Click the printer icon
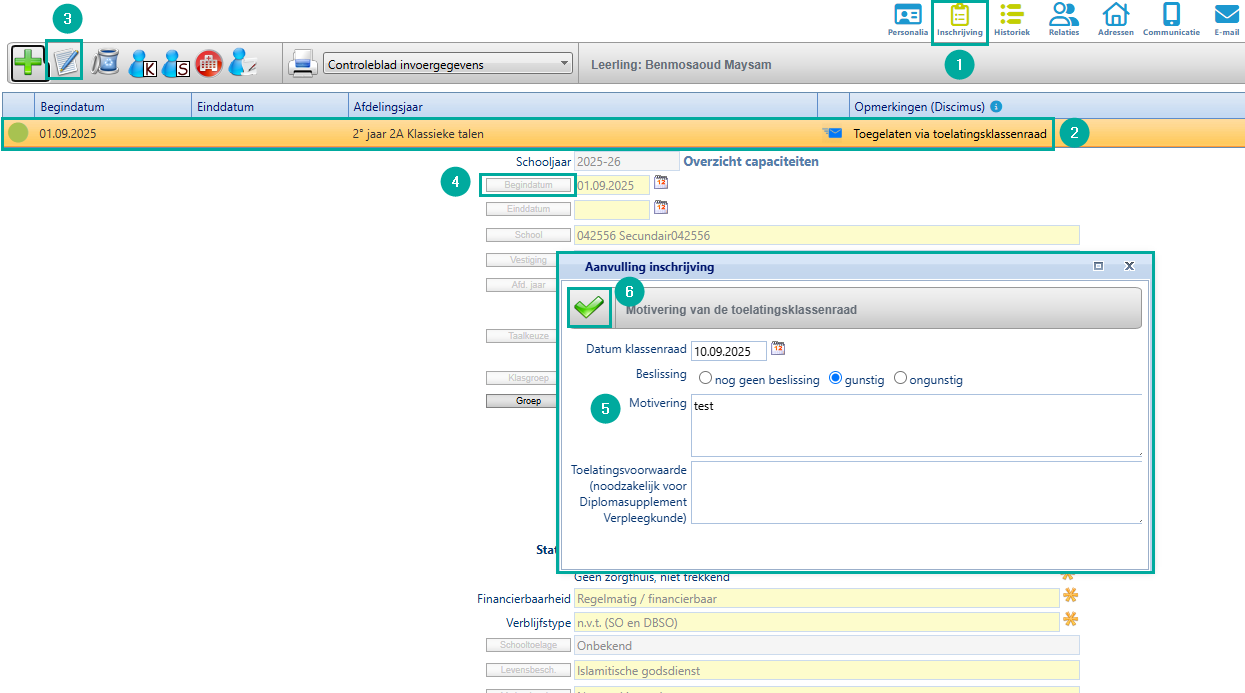This screenshot has height=693, width=1245. (x=303, y=64)
